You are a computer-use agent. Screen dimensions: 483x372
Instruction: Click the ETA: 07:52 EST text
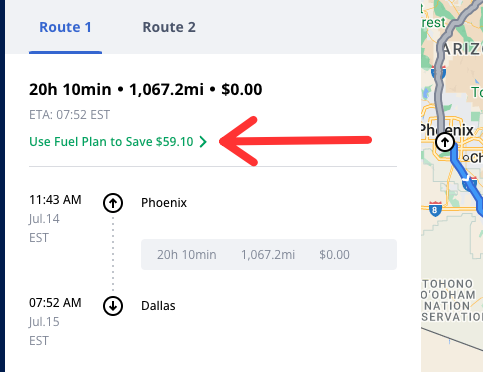tap(69, 115)
